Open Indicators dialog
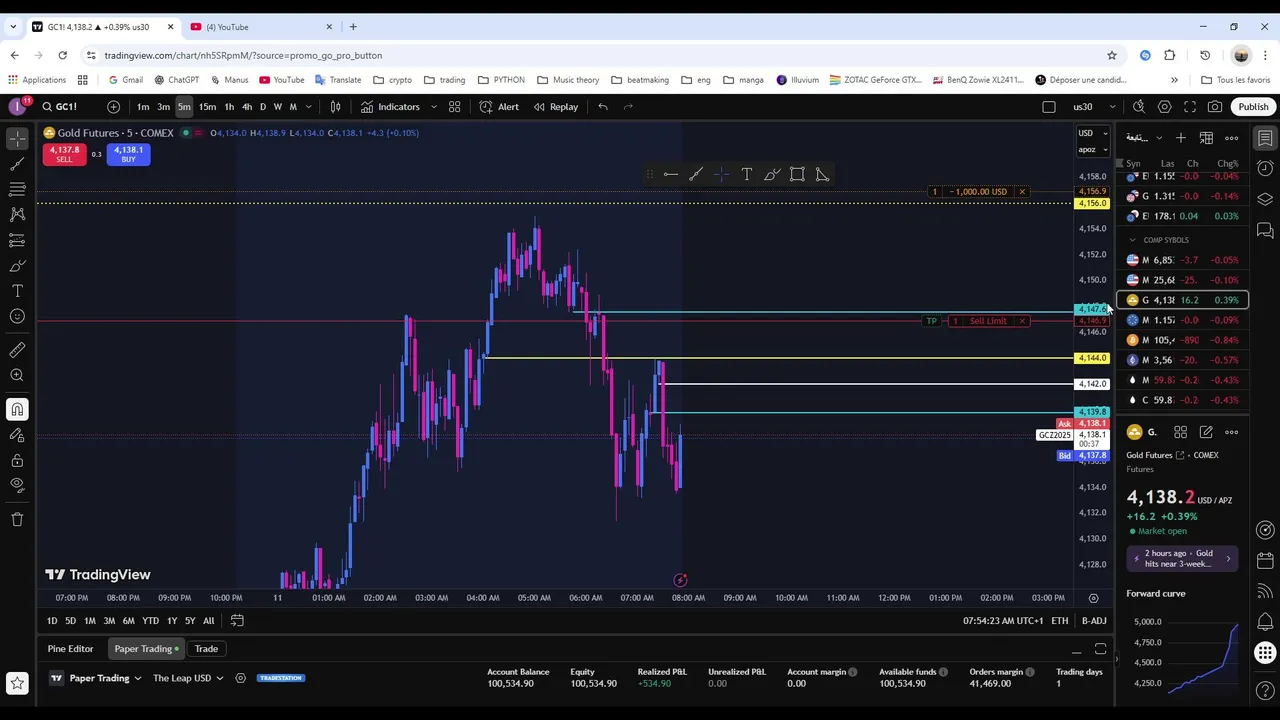This screenshot has height=720, width=1280. (390, 107)
